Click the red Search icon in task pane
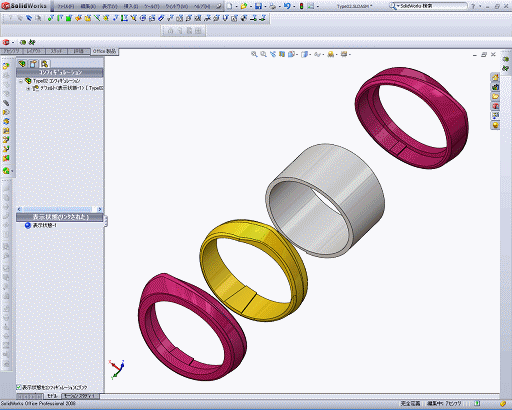 point(495,106)
